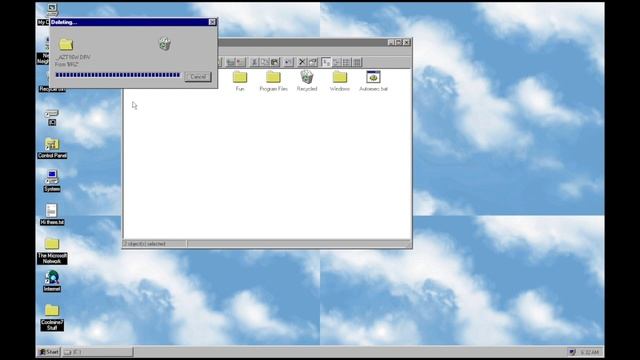Open the Coolname7 Stuff desktop folder
This screenshot has height=360, width=640.
pos(52,317)
